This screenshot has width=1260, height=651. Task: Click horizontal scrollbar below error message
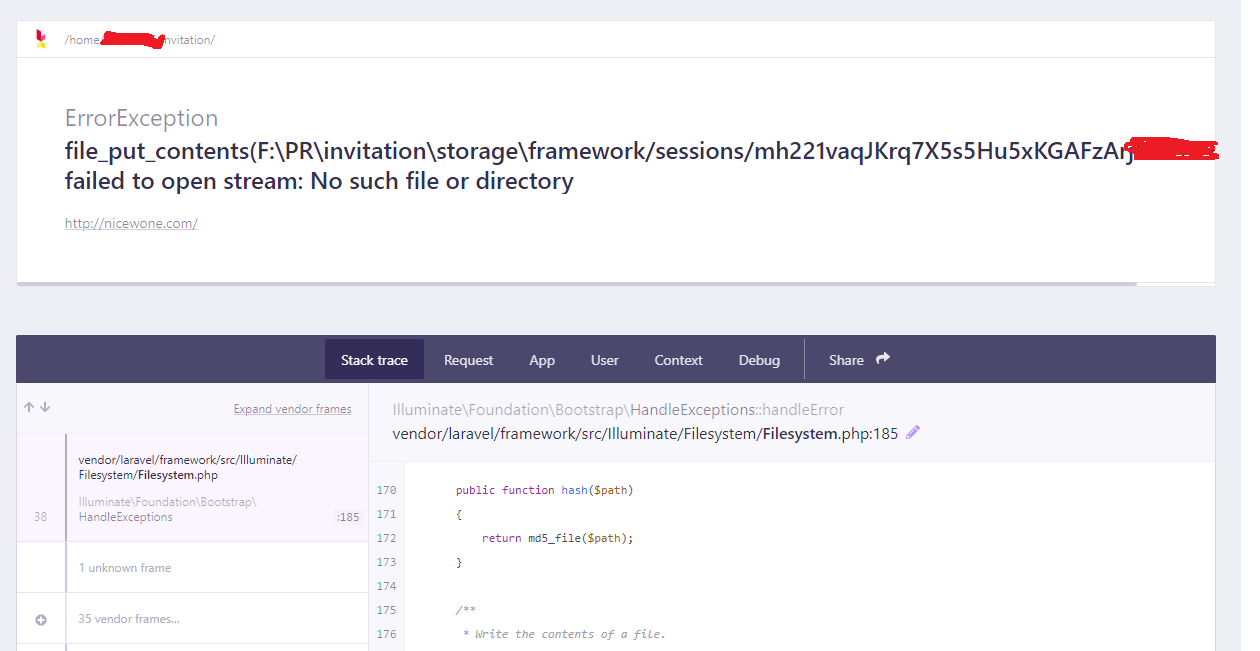576,284
